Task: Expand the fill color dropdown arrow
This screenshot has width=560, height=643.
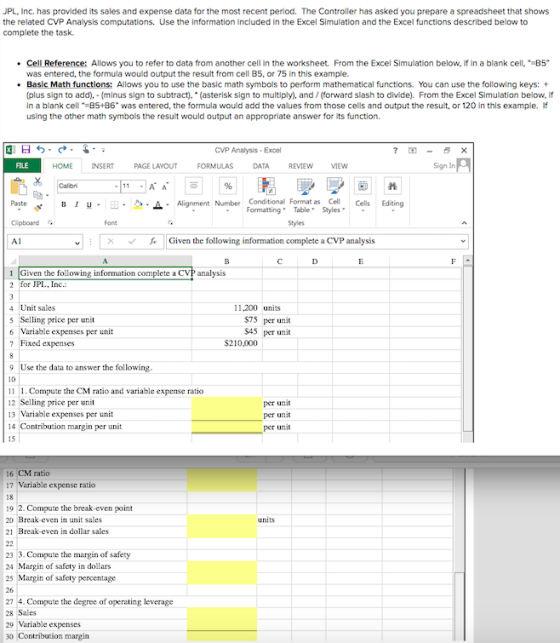Action: pos(147,205)
